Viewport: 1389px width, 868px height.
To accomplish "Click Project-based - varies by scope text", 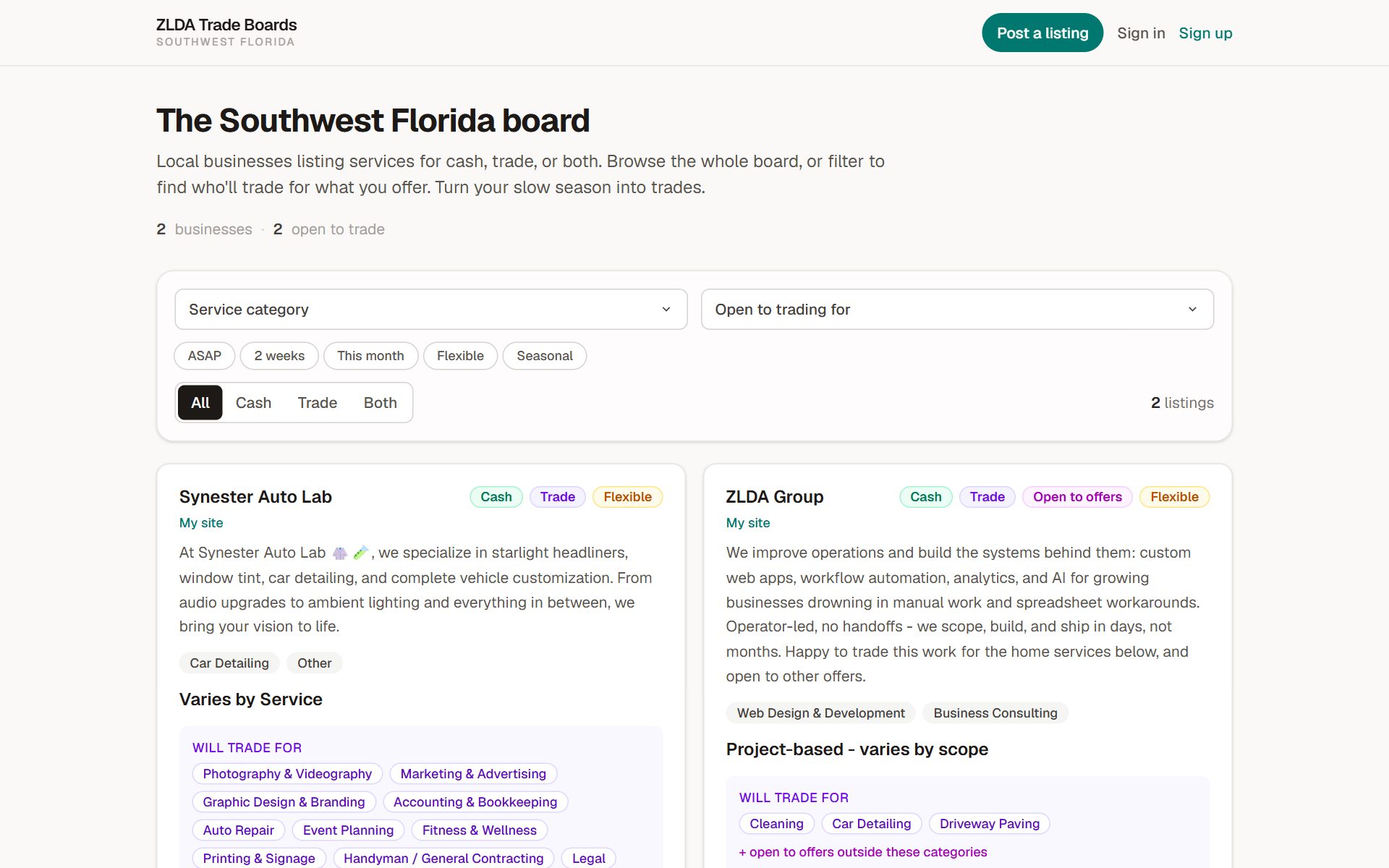I will point(857,749).
